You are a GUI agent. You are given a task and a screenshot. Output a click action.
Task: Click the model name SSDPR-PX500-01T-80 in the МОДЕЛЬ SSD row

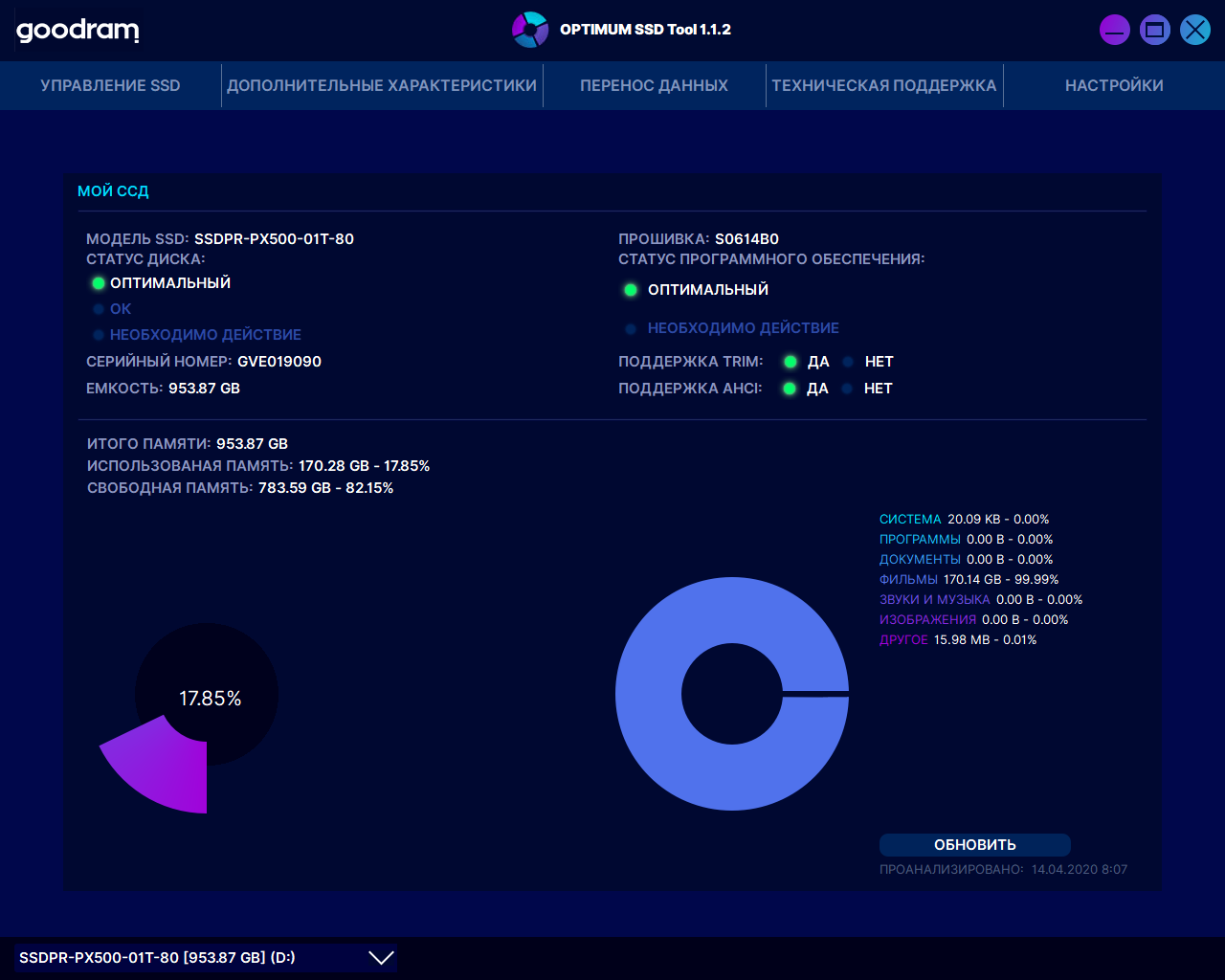tap(274, 239)
